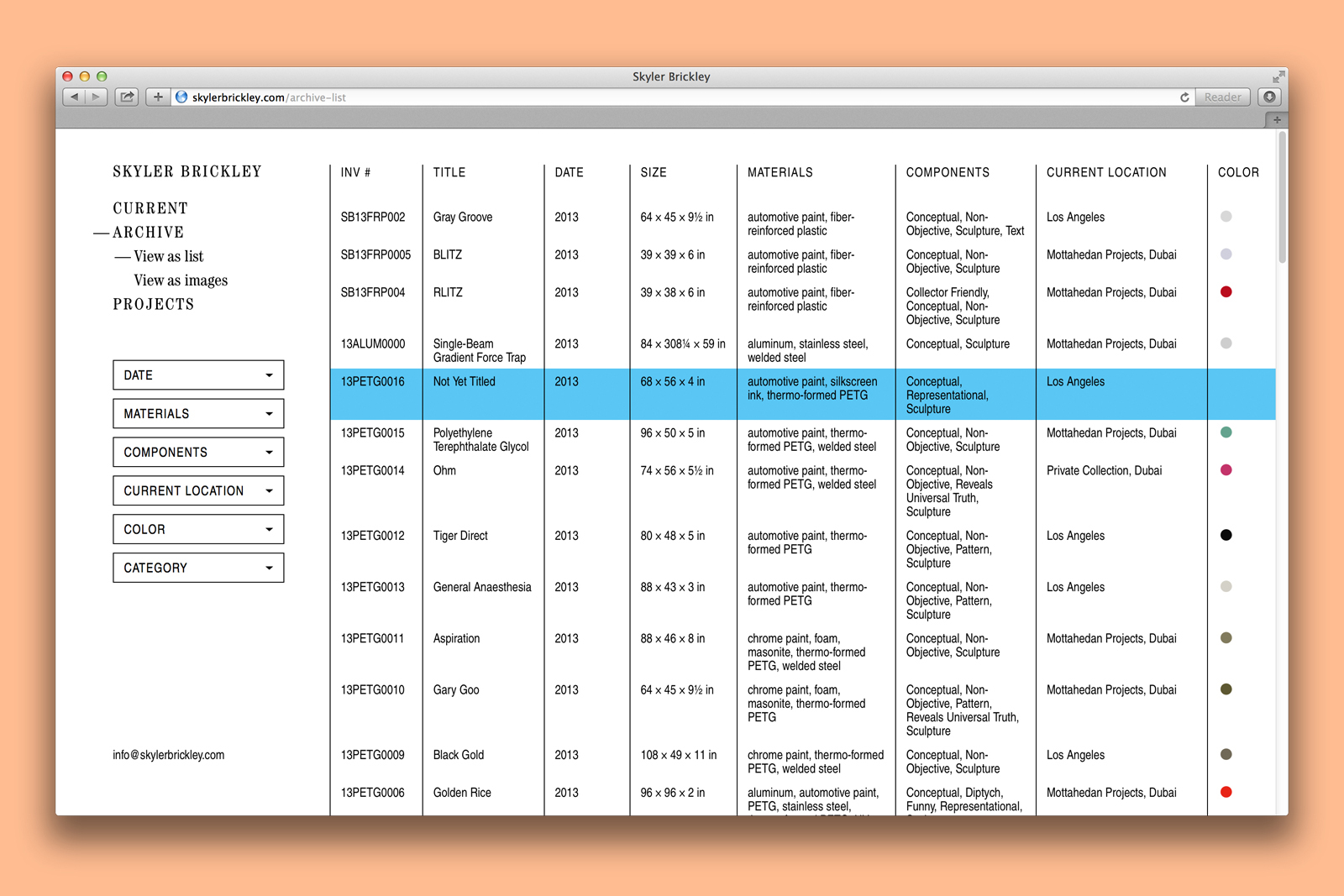Click the new tab plus button

(1277, 120)
